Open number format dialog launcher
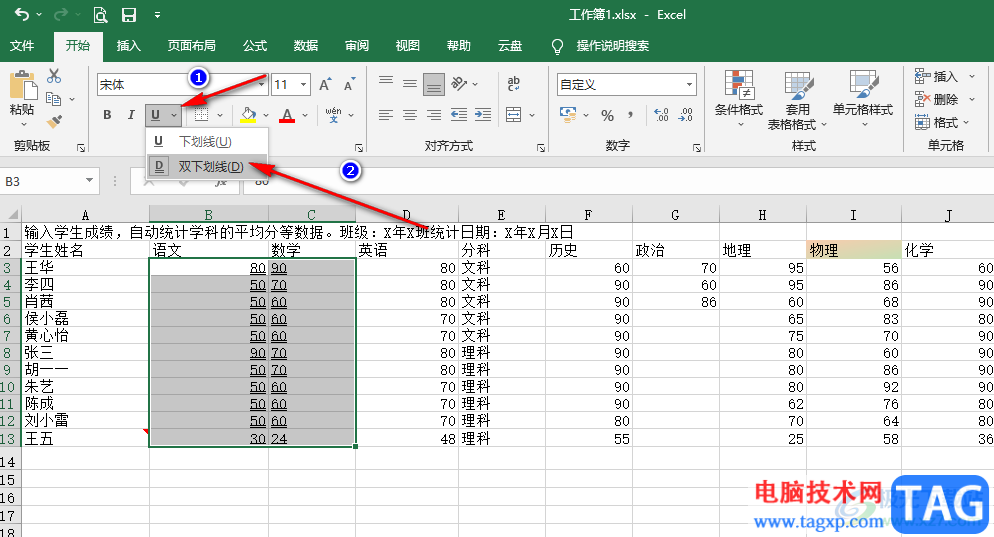The height and width of the screenshot is (537, 994). (x=697, y=148)
